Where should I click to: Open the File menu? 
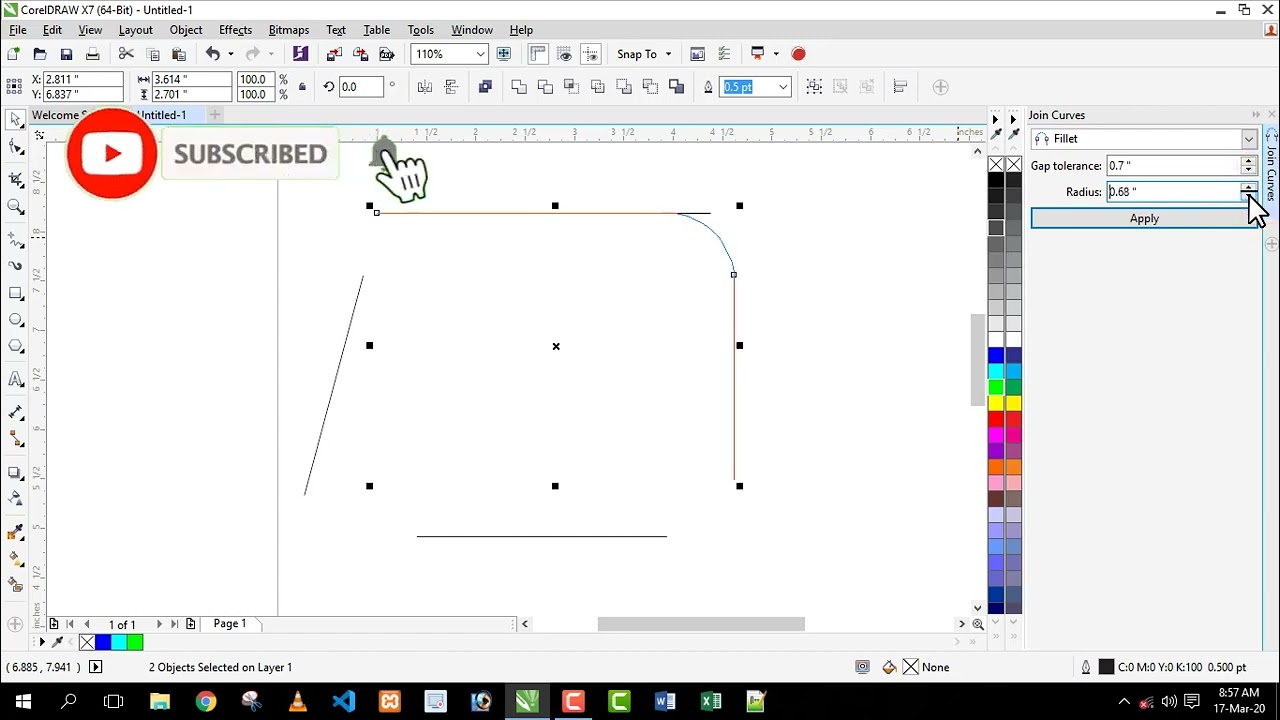pos(18,30)
